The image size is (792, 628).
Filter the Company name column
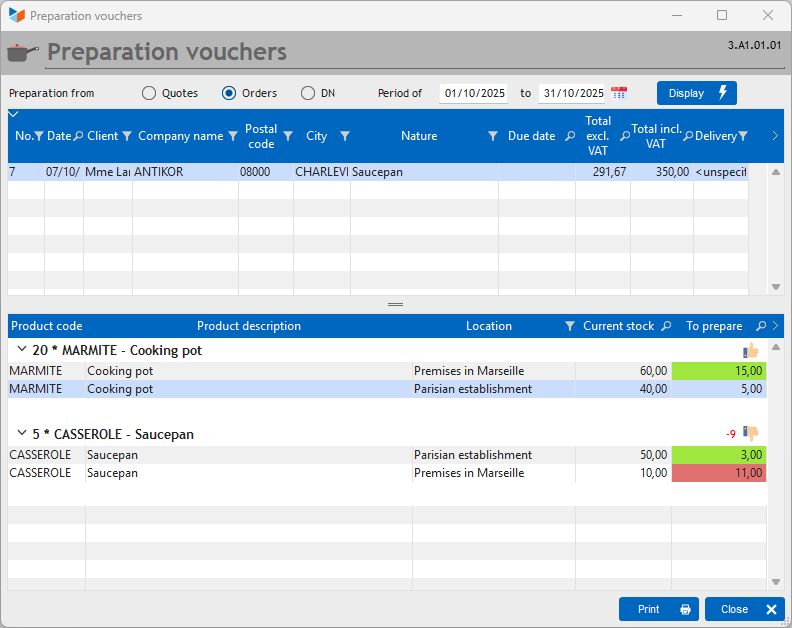point(233,136)
